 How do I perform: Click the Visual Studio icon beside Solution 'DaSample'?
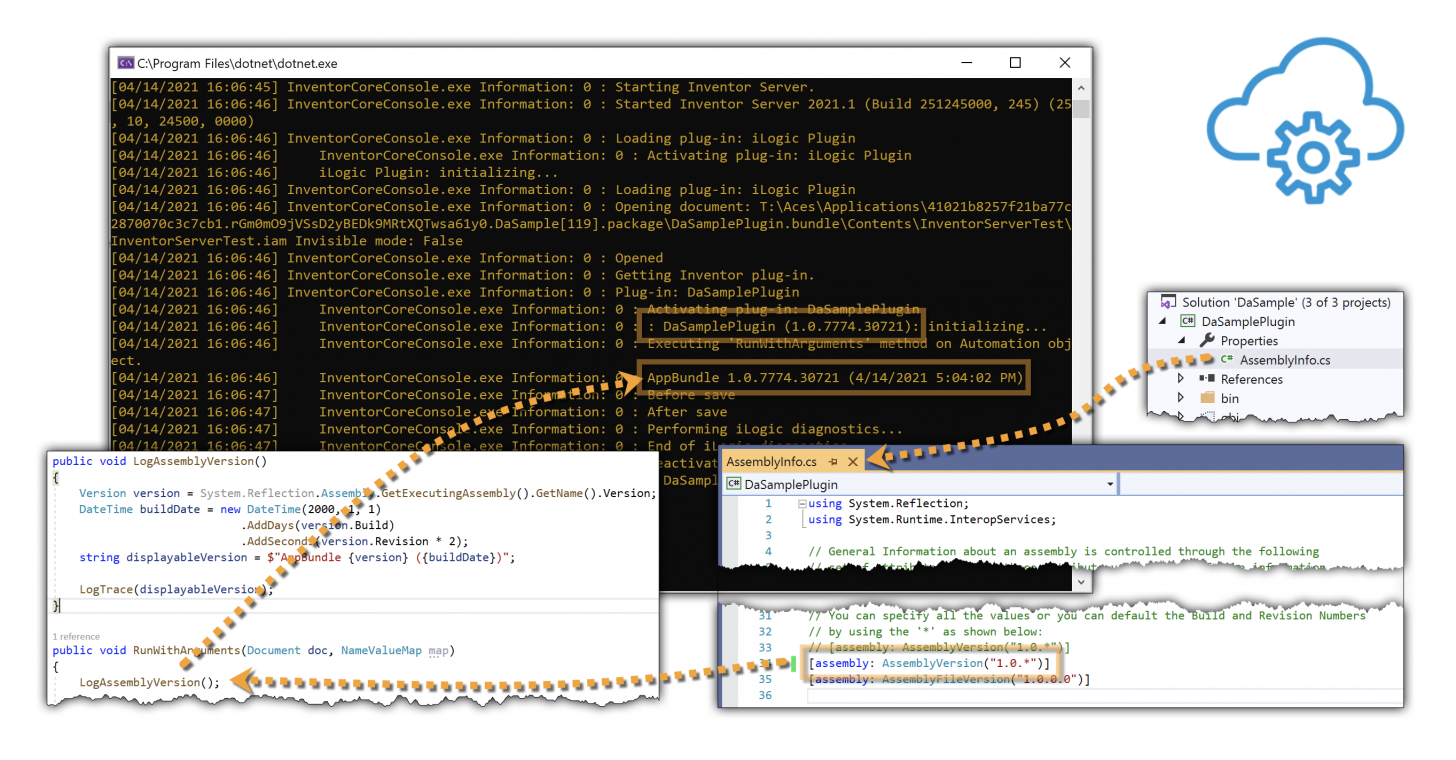coord(1167,302)
